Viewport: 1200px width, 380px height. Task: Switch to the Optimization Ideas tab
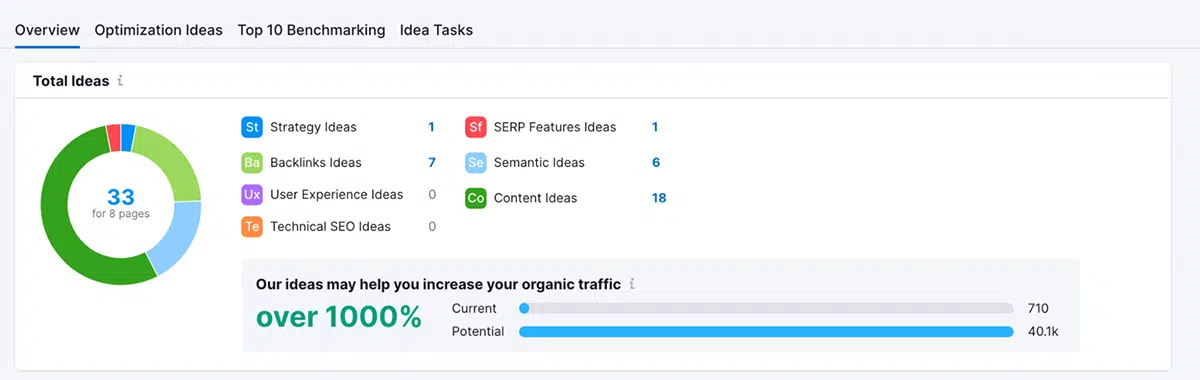coord(159,30)
